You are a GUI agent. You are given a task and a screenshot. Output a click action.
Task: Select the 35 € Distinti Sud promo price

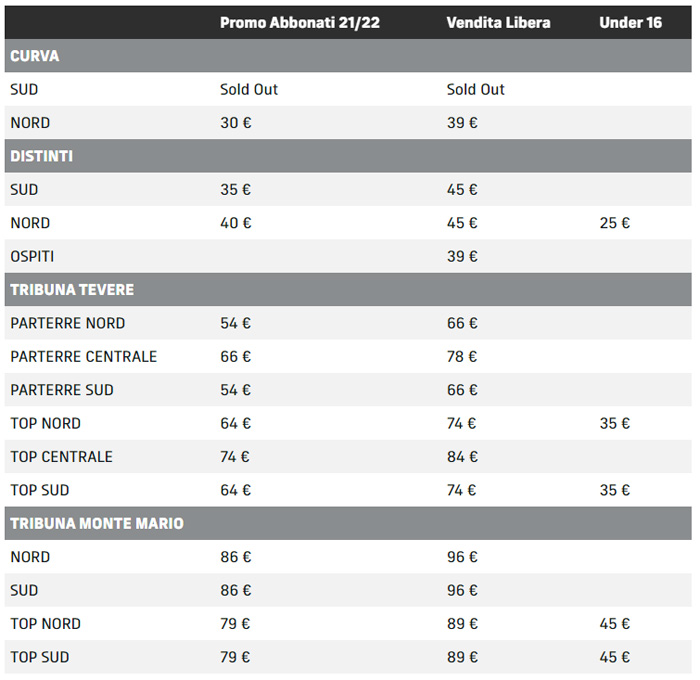[235, 189]
